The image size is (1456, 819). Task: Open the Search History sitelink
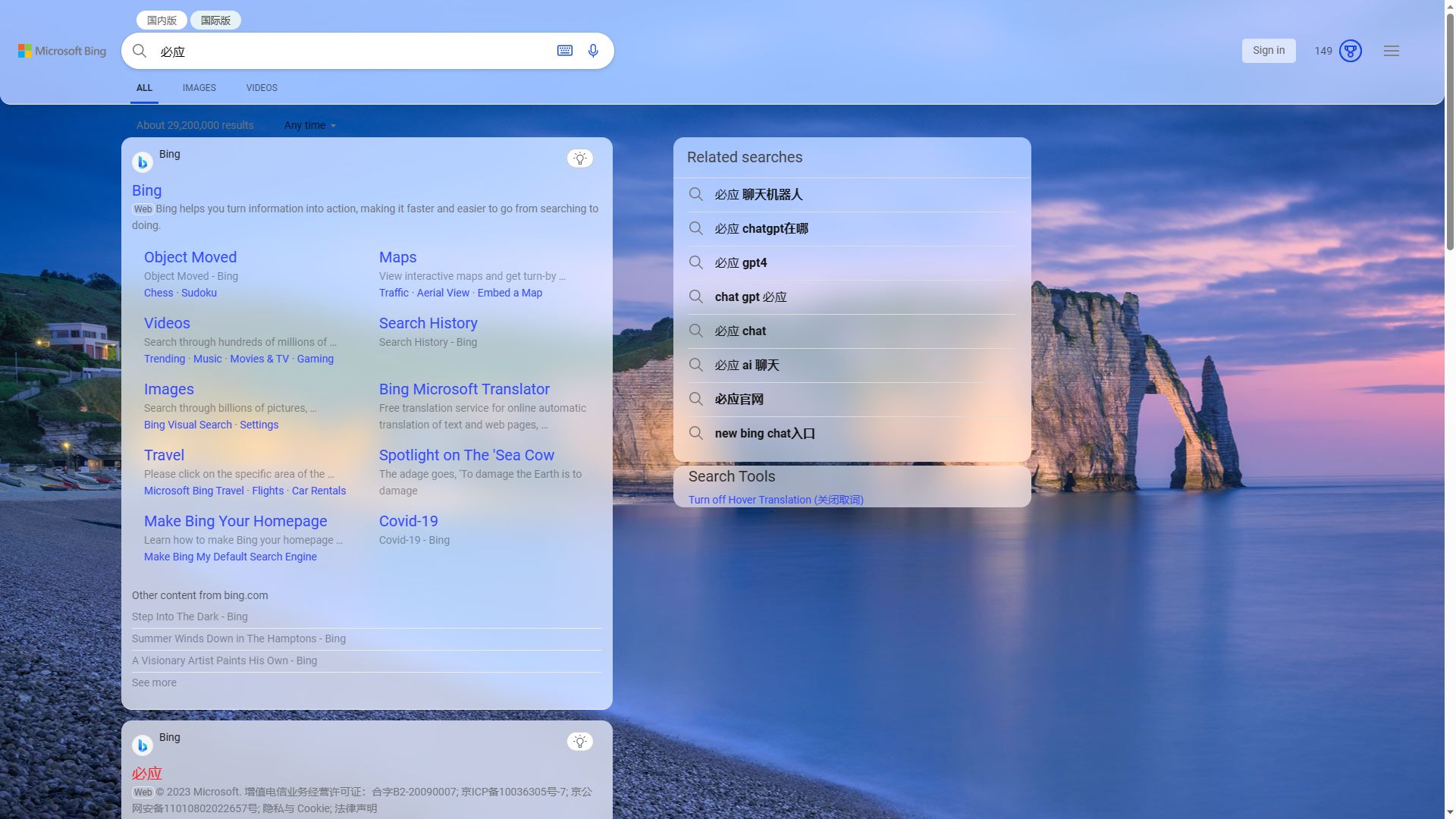(x=428, y=323)
